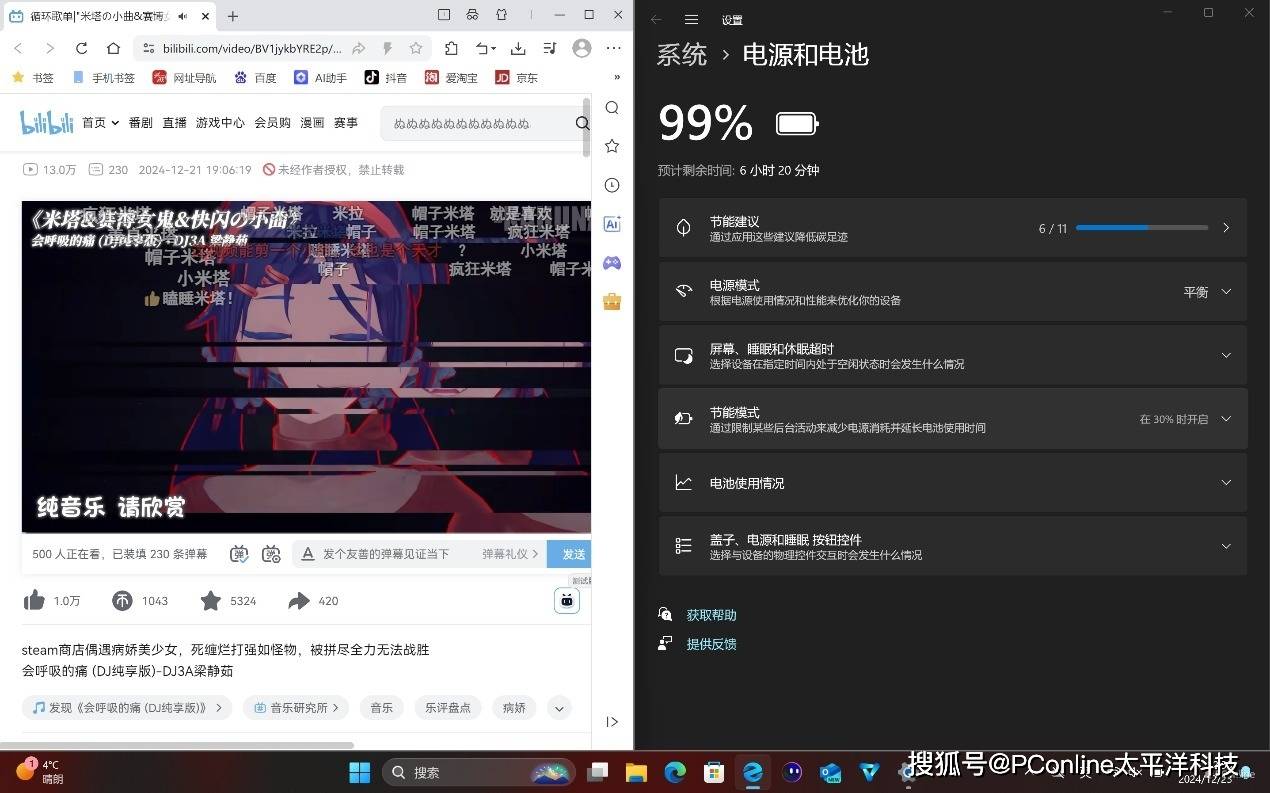1270x793 pixels.
Task: Open the 首页 dropdown on bilibili
Action: point(100,122)
